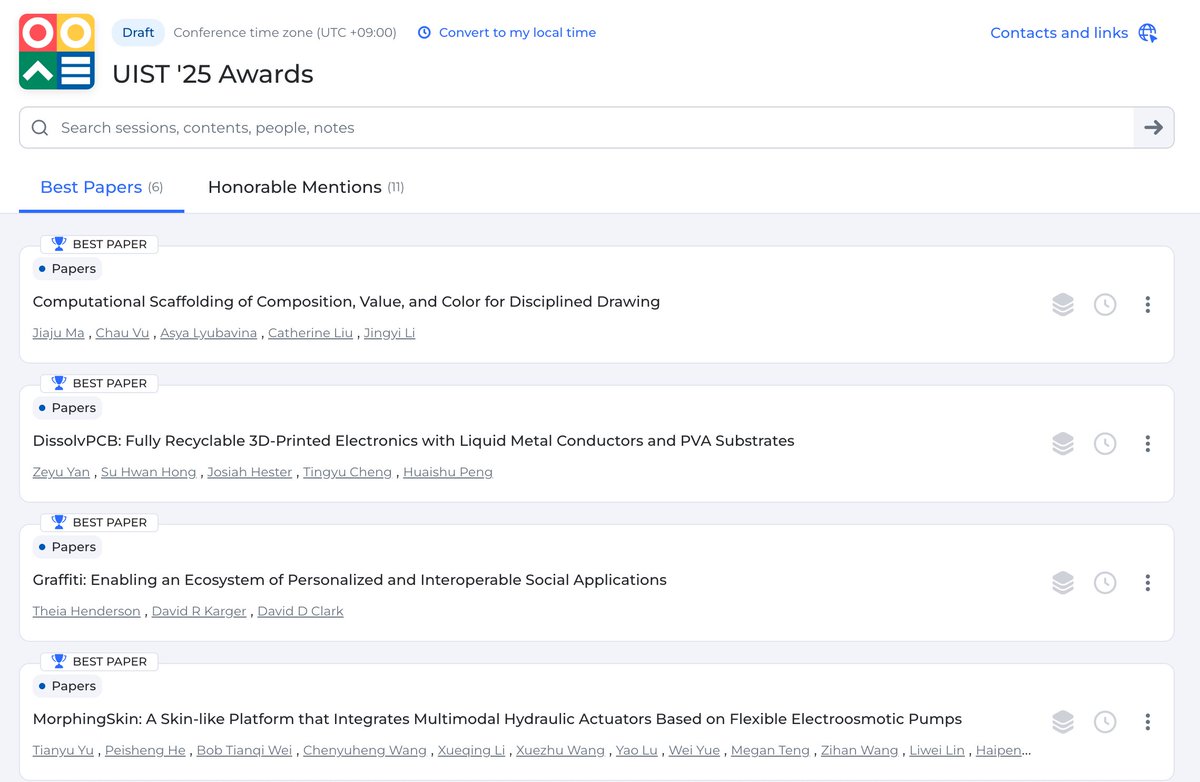Open author Megan Teng
The height and width of the screenshot is (782, 1200).
click(770, 750)
